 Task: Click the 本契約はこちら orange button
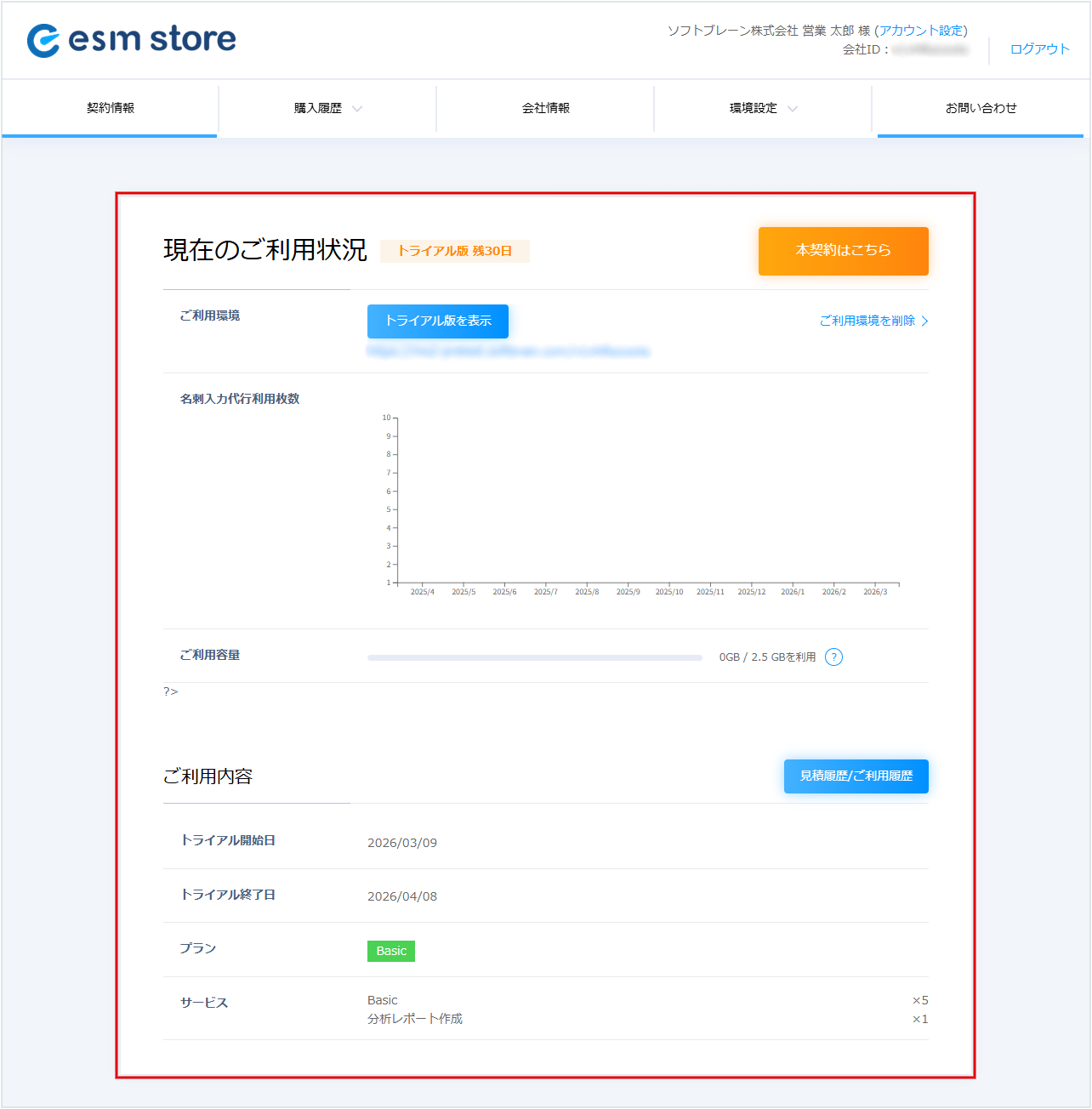coord(843,251)
